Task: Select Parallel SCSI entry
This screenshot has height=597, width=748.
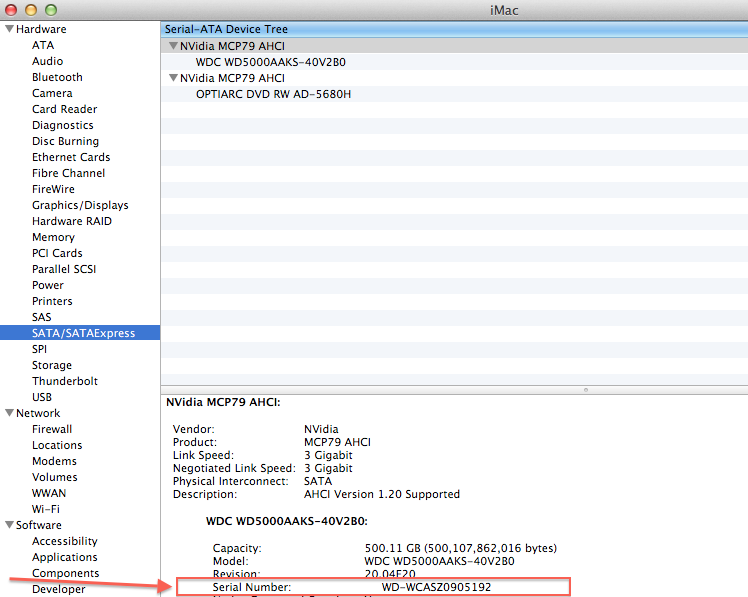Action: pyautogui.click(x=64, y=269)
